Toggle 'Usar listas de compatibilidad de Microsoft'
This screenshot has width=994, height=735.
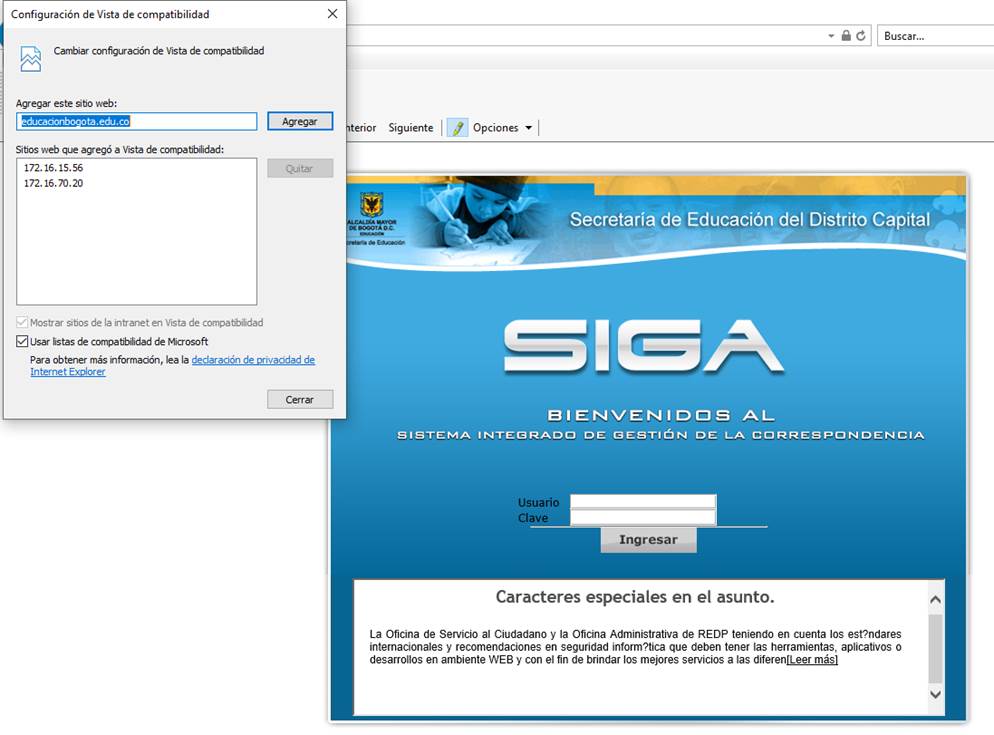(22, 341)
